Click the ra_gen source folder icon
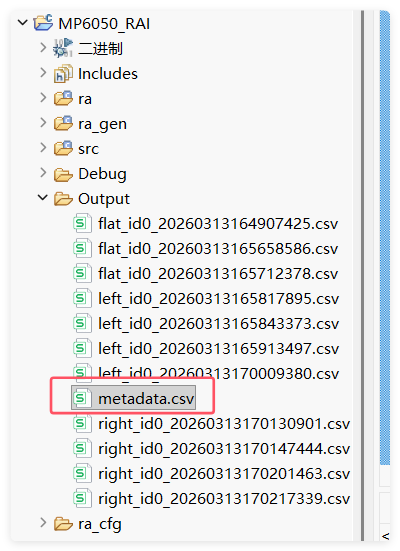 (63, 123)
